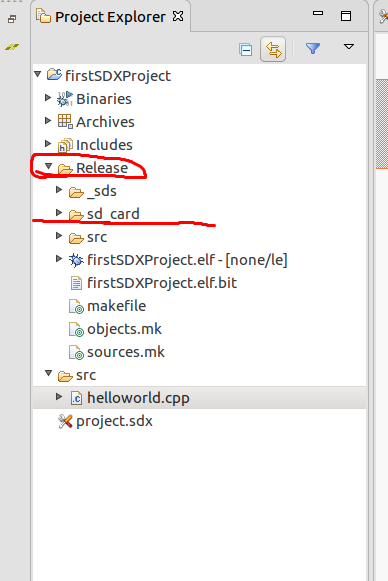Viewport: 388px width, 581px height.
Task: Click the _sds folder icon
Action: pyautogui.click(x=76, y=192)
